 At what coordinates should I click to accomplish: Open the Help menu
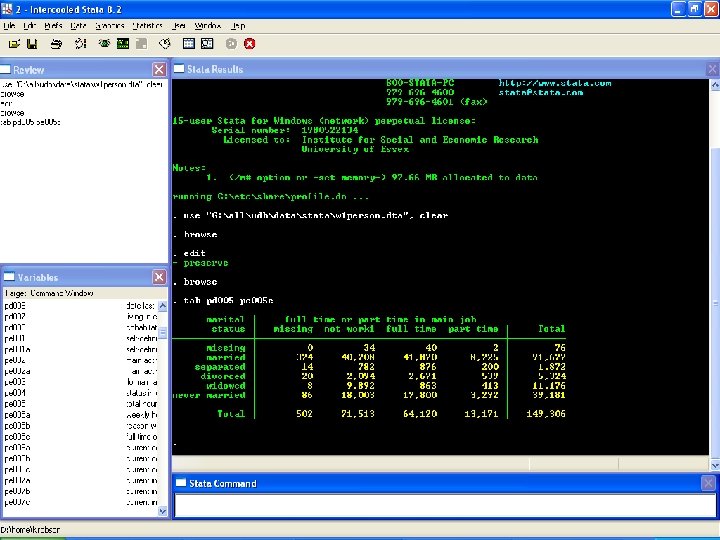tap(238, 26)
